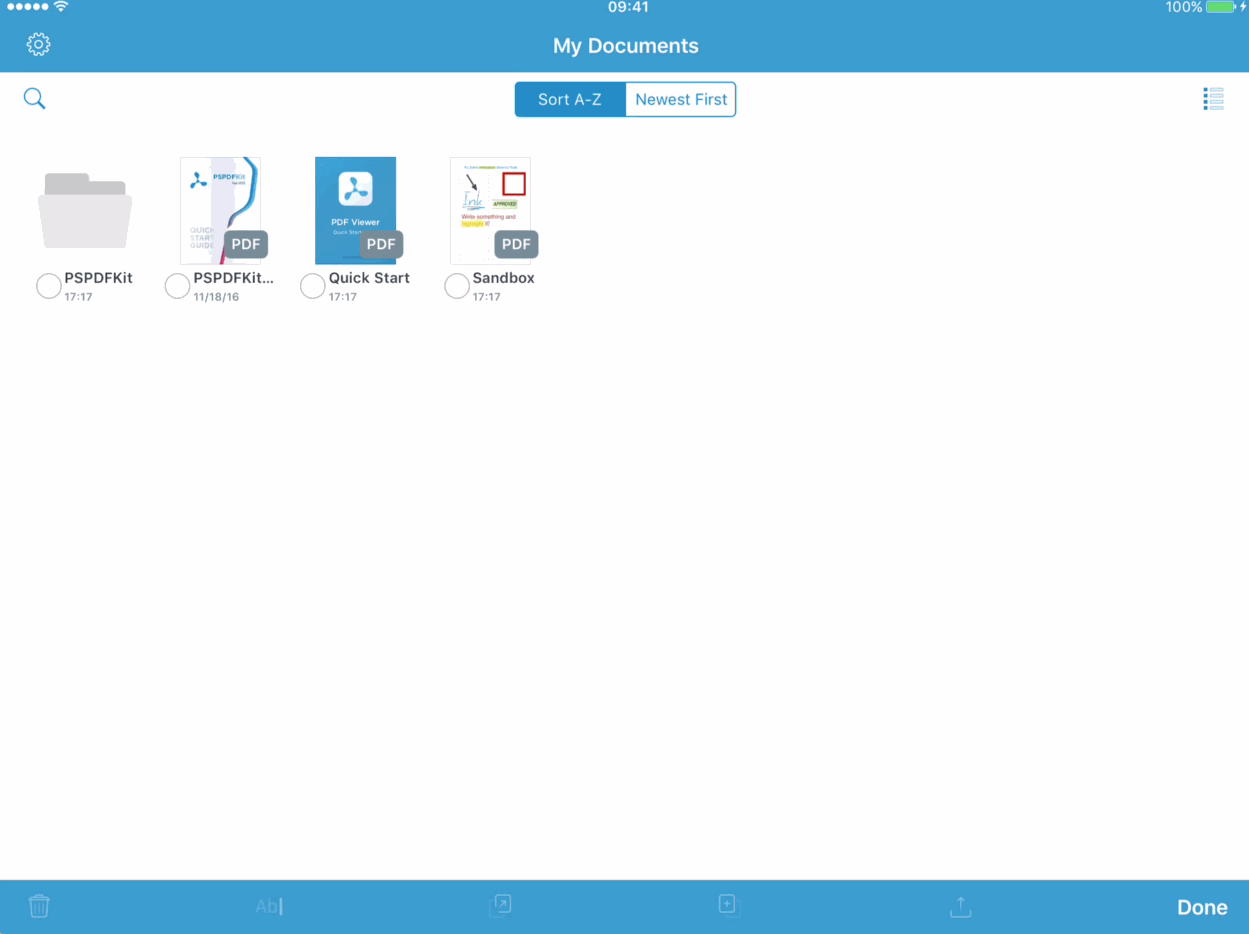
Task: Open the Quick Start PDF thumbnail
Action: point(355,210)
